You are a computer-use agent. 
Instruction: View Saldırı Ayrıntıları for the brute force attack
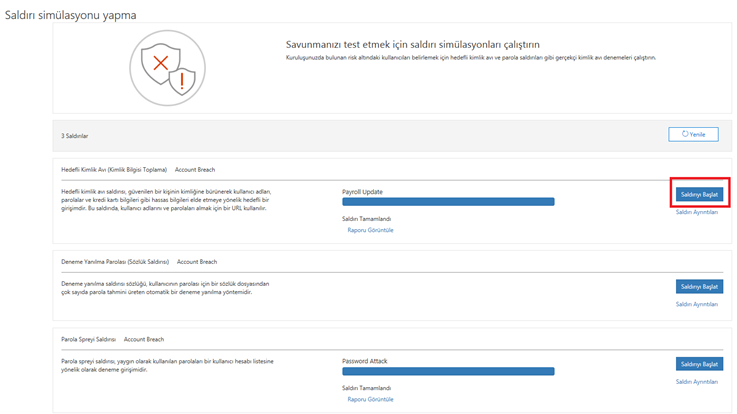tap(697, 303)
